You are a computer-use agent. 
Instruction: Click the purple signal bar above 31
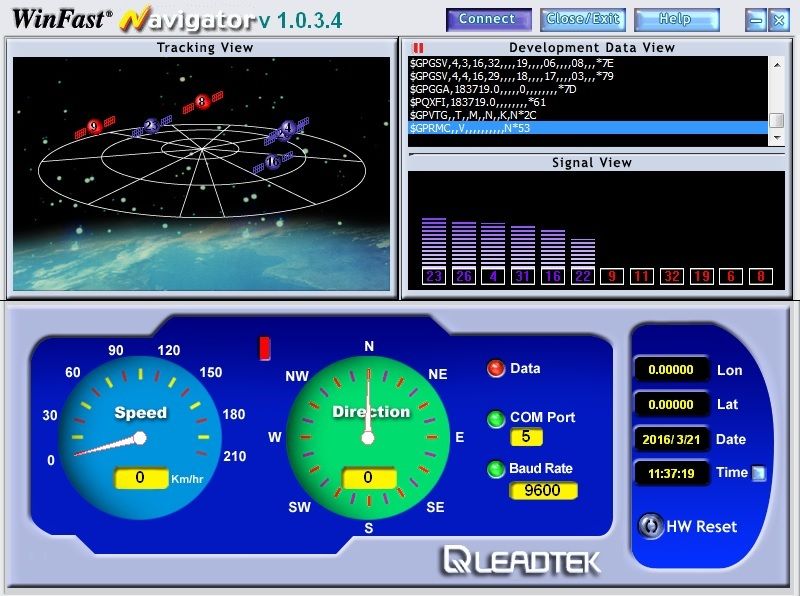point(523,246)
